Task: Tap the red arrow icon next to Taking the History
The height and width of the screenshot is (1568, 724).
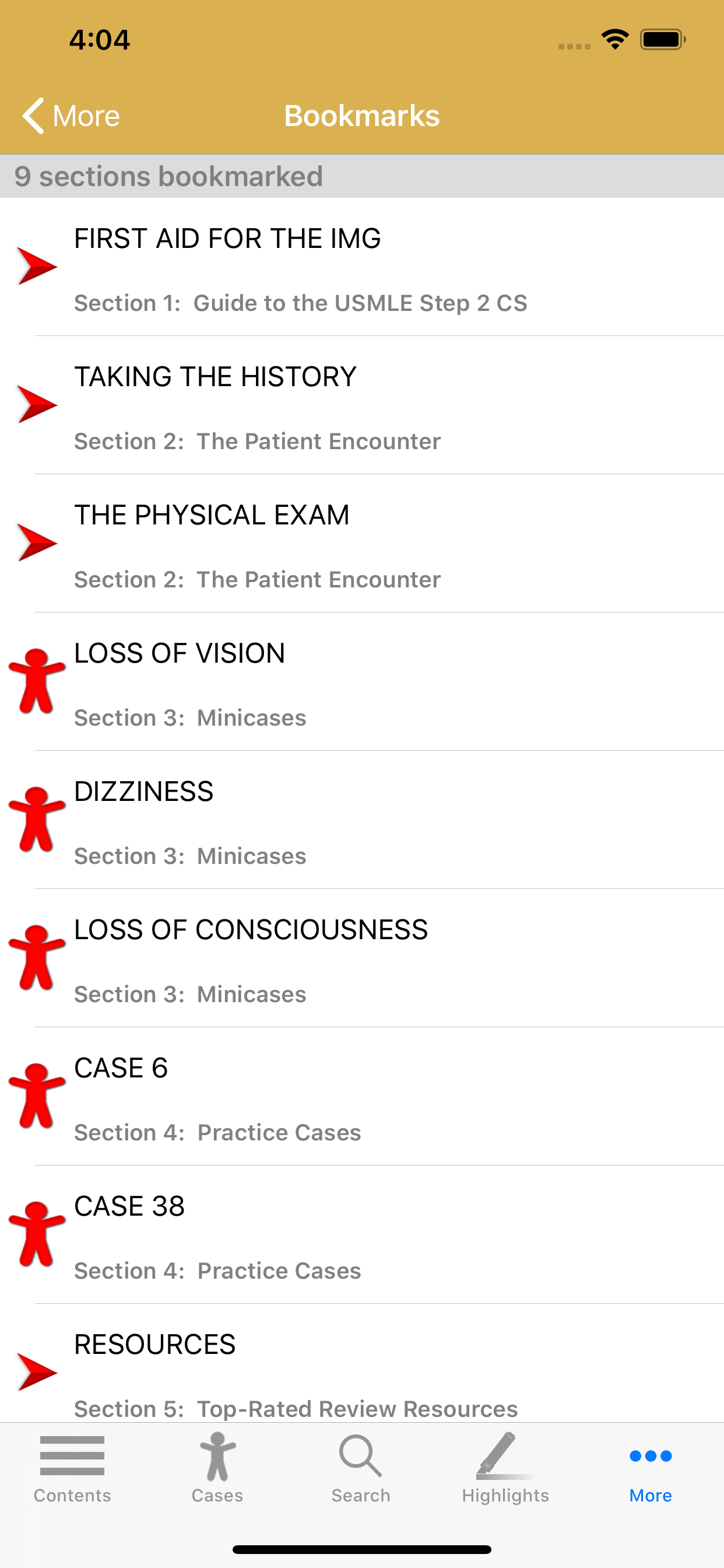Action: 37,404
